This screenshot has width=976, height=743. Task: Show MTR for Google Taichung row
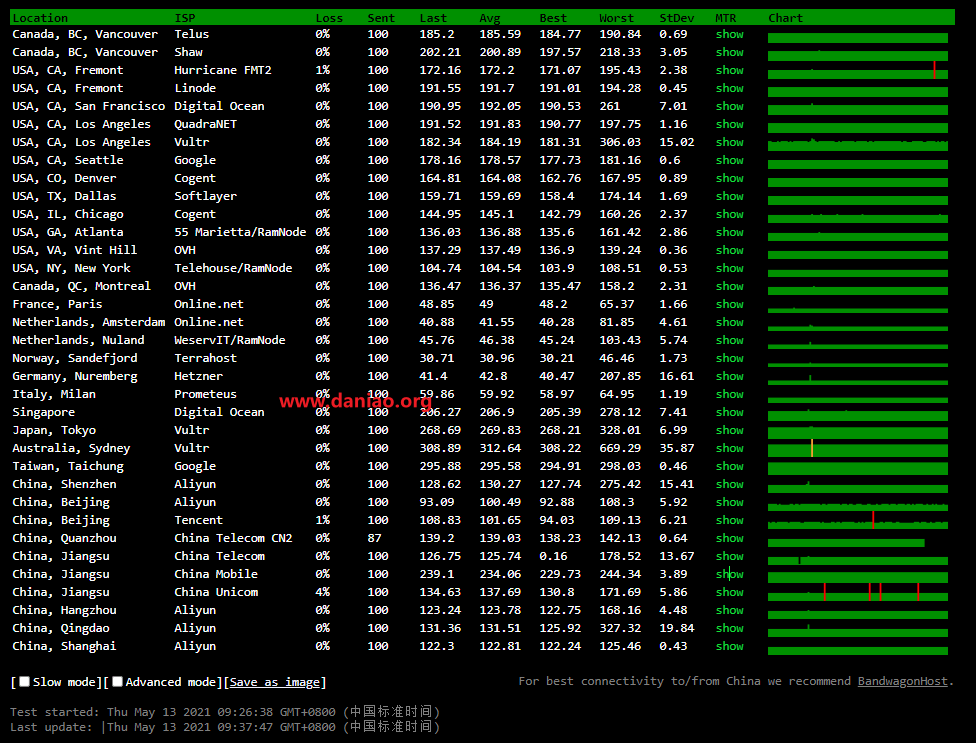click(730, 467)
